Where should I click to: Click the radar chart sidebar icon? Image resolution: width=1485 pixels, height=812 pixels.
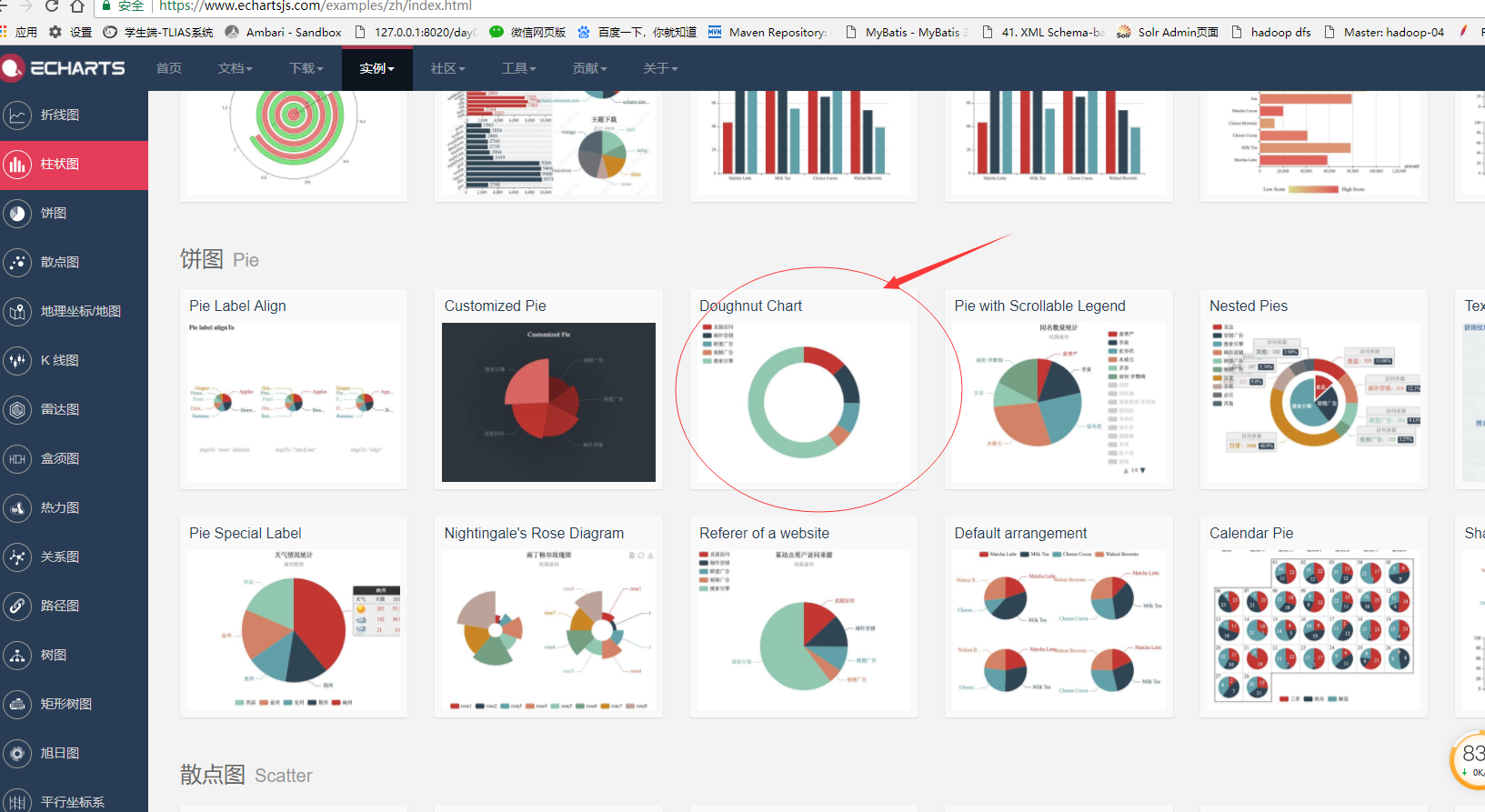[17, 410]
